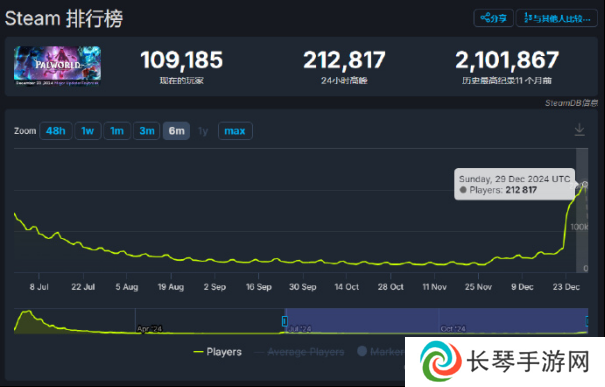Image resolution: width=605 pixels, height=387 pixels.
Task: Click the 23 Dec axis label
Action: pyautogui.click(x=566, y=287)
